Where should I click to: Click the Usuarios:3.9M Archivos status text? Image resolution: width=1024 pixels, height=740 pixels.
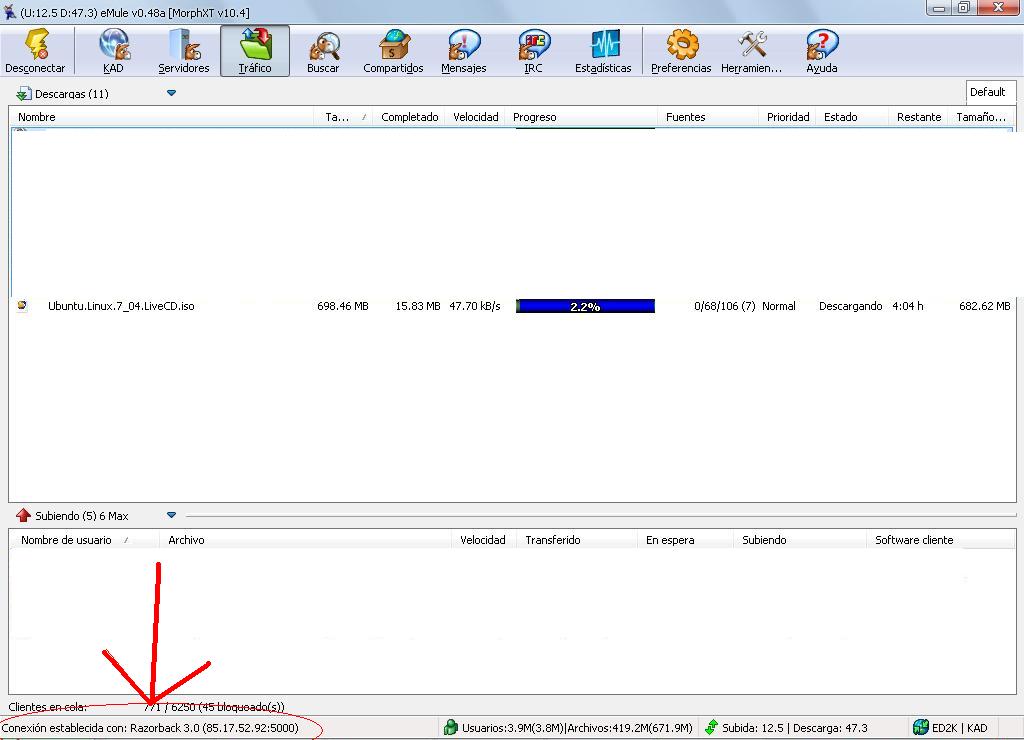click(x=577, y=728)
